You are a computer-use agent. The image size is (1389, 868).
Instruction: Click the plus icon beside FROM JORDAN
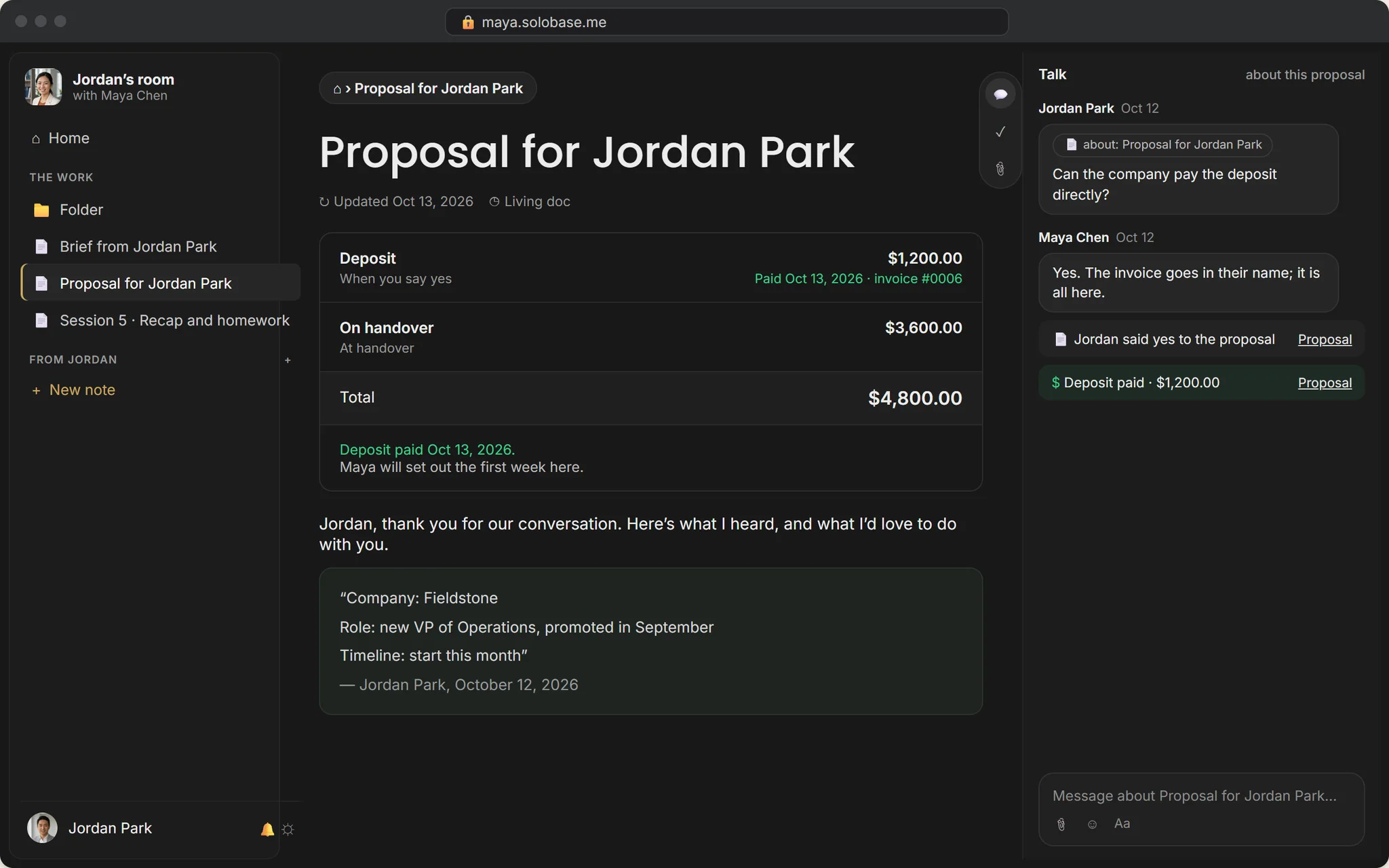[288, 360]
